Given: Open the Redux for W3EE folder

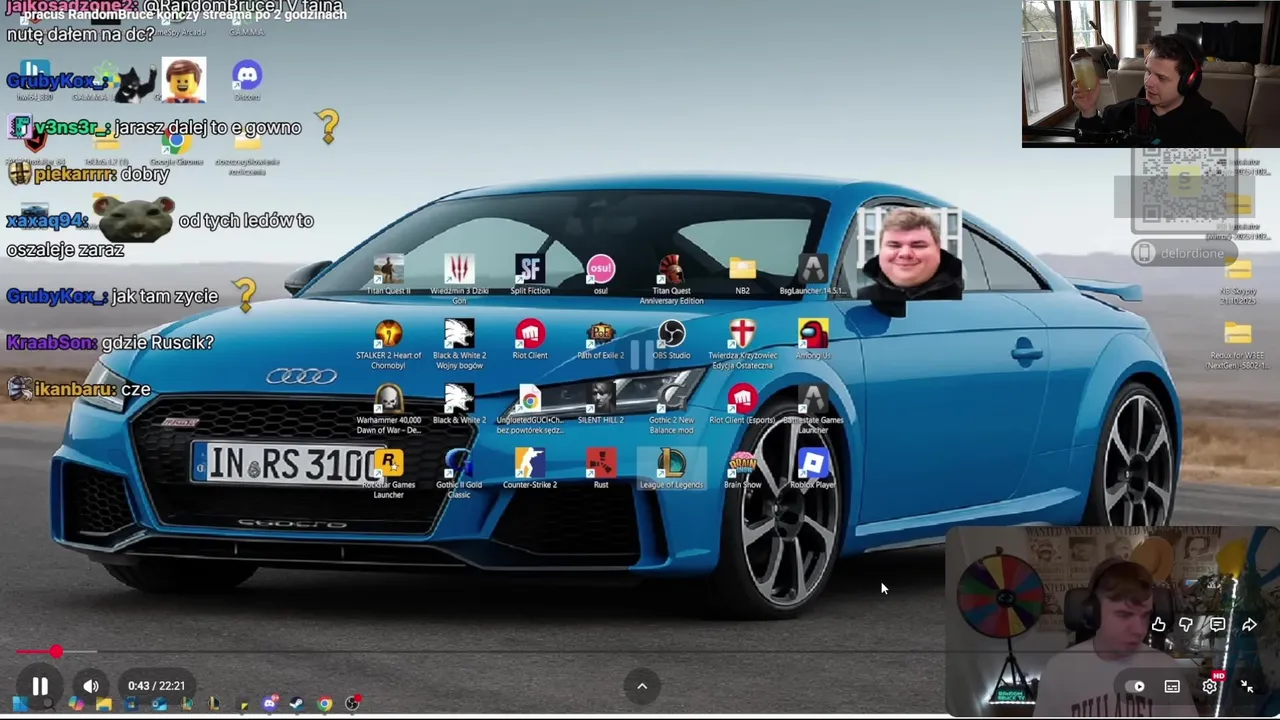Looking at the screenshot, I should pyautogui.click(x=1238, y=345).
